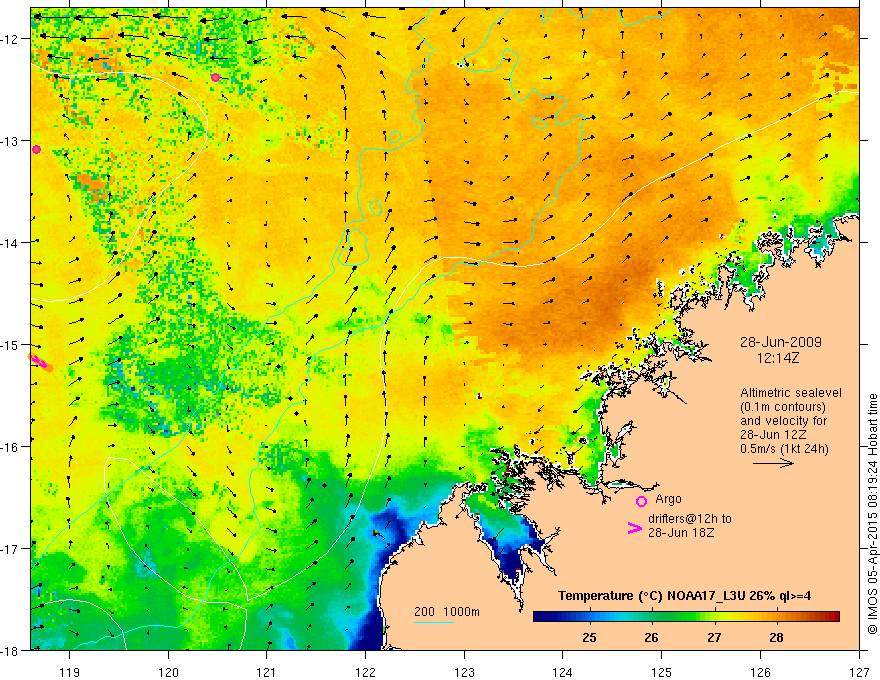Click the colorbar tick label 28
Image resolution: width=880 pixels, height=680 pixels.
coord(776,637)
